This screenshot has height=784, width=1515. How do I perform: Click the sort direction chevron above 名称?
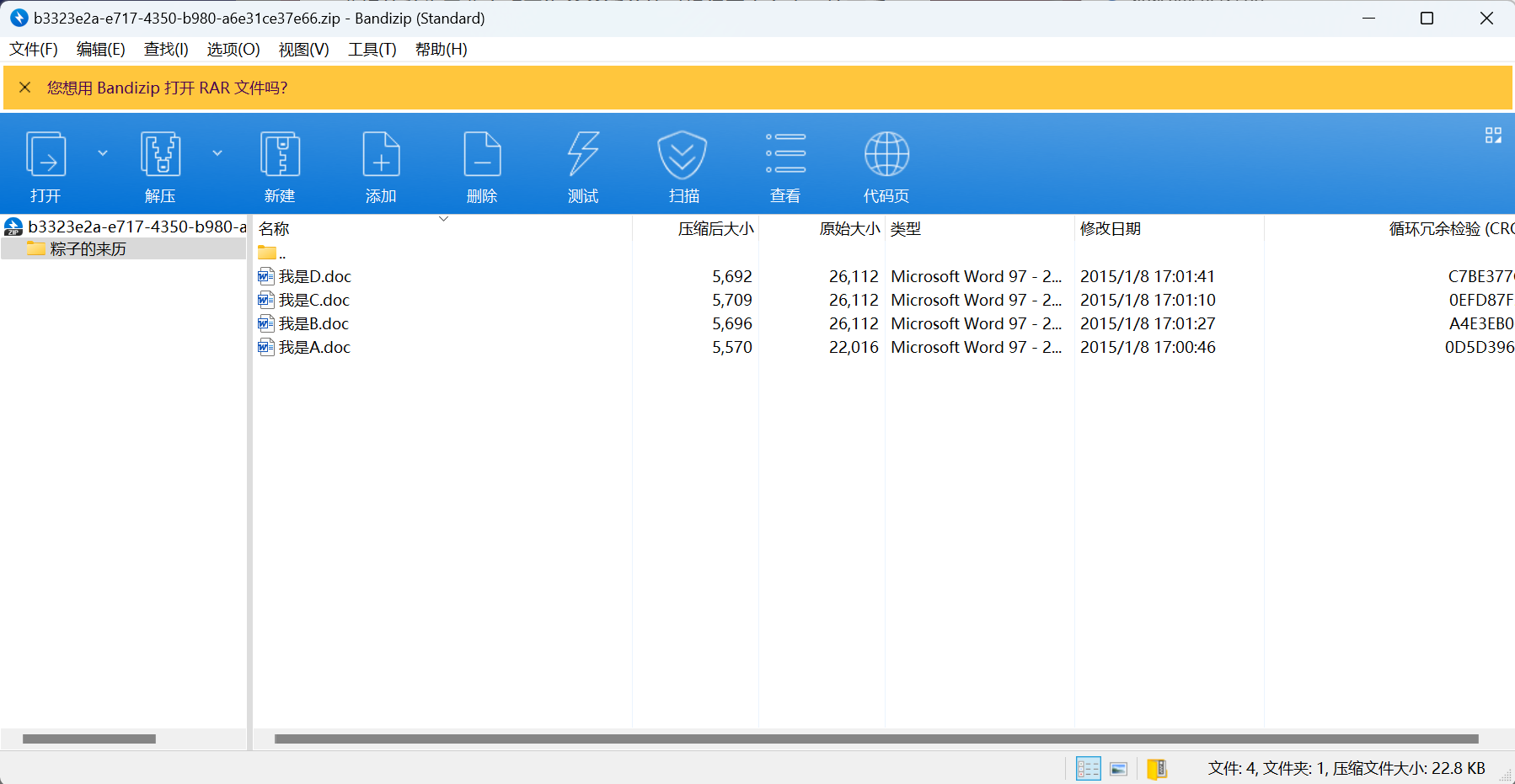tap(443, 219)
